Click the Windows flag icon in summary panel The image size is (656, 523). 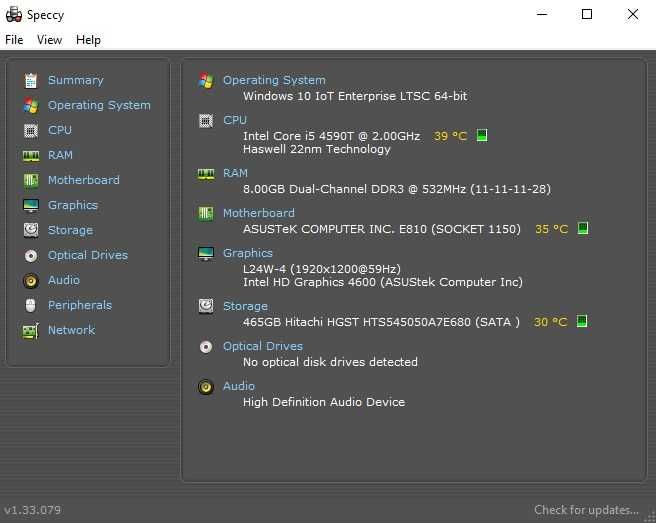coord(206,80)
